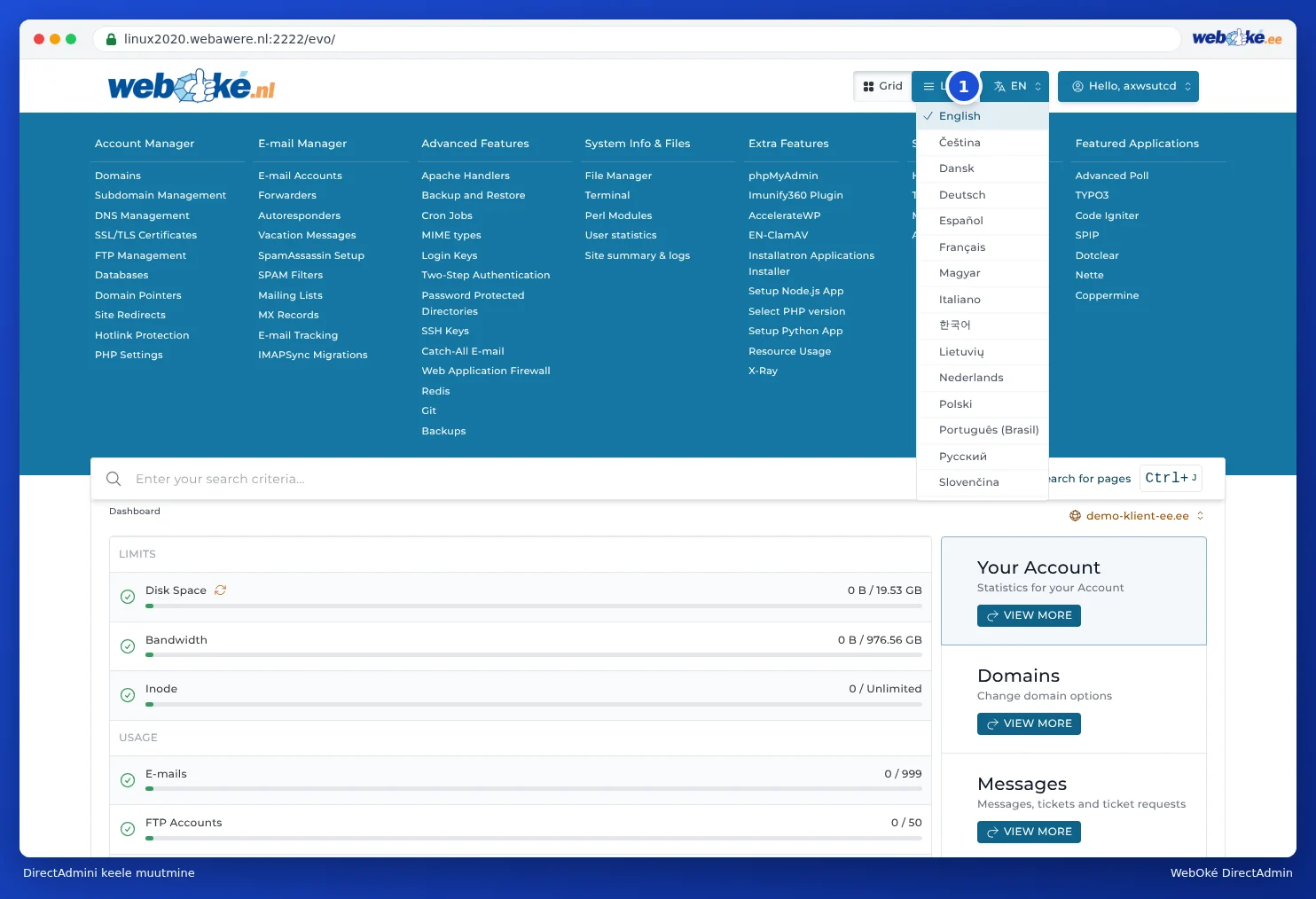Image resolution: width=1316 pixels, height=899 pixels.
Task: Click the search magnifier icon
Action: point(114,479)
